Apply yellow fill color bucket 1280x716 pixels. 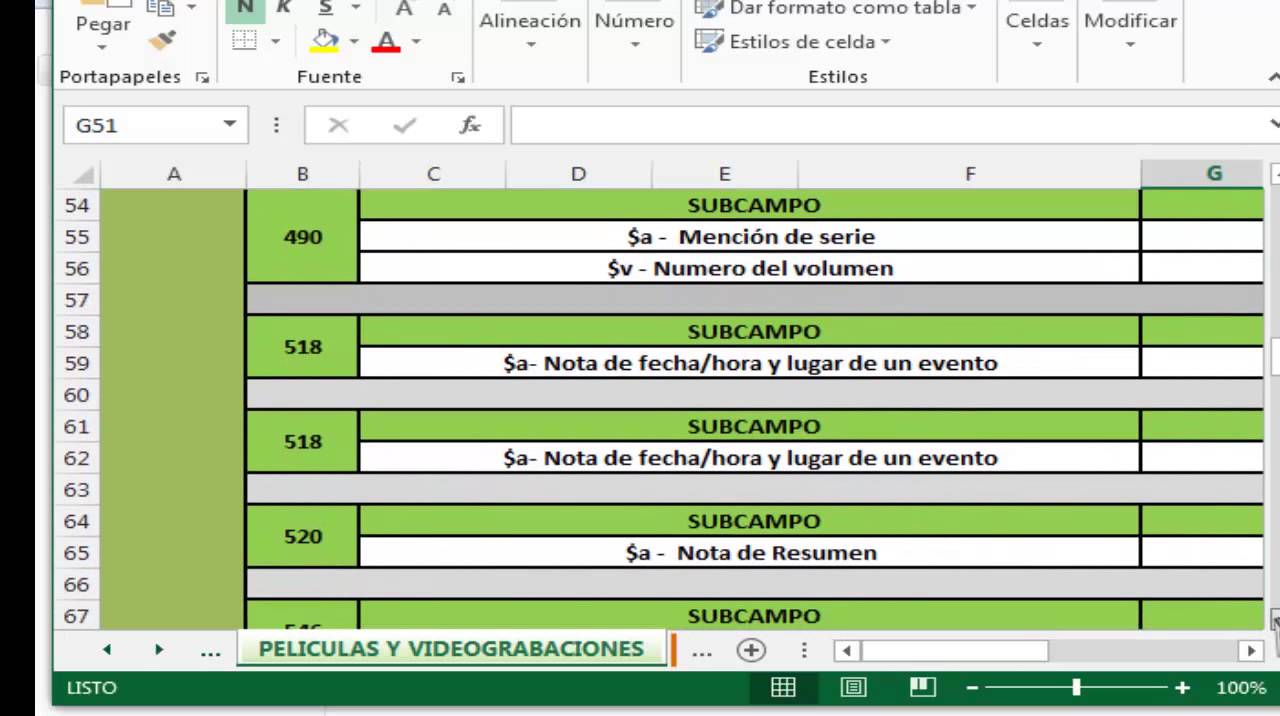[325, 41]
